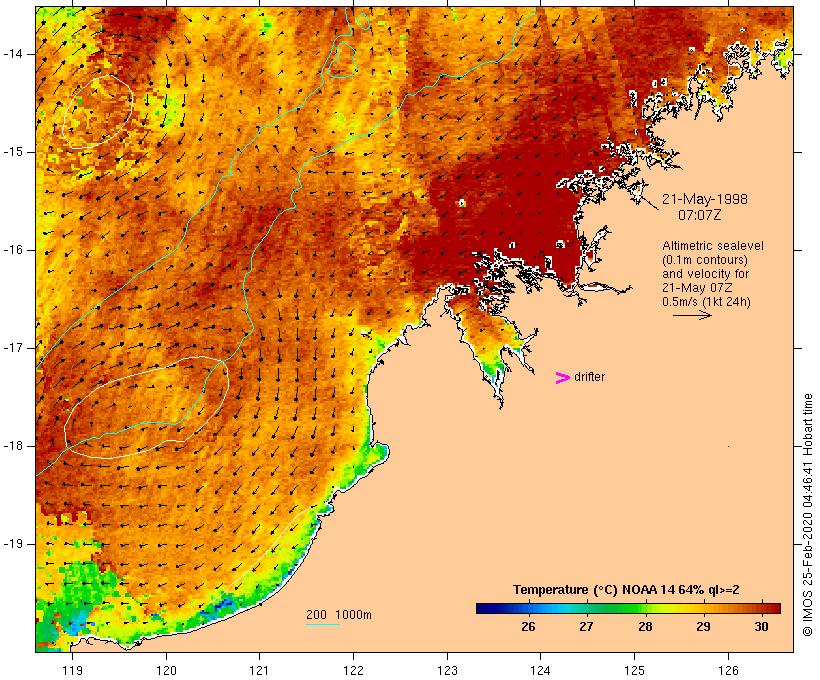Click the colorbar tick label 29
This screenshot has width=820, height=680.
click(x=703, y=627)
